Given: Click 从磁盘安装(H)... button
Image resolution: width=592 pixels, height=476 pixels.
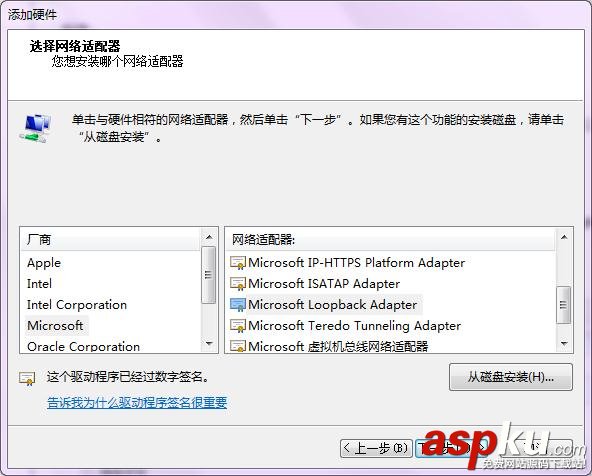Looking at the screenshot, I should pyautogui.click(x=511, y=377).
